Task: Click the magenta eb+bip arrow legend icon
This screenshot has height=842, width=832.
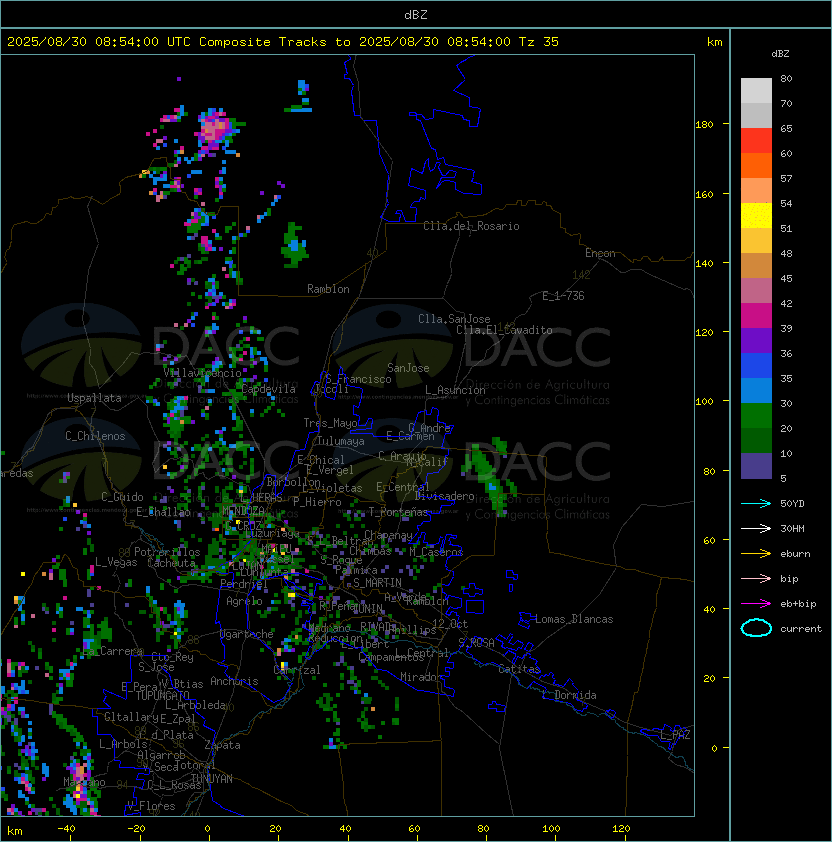Action: tap(756, 604)
